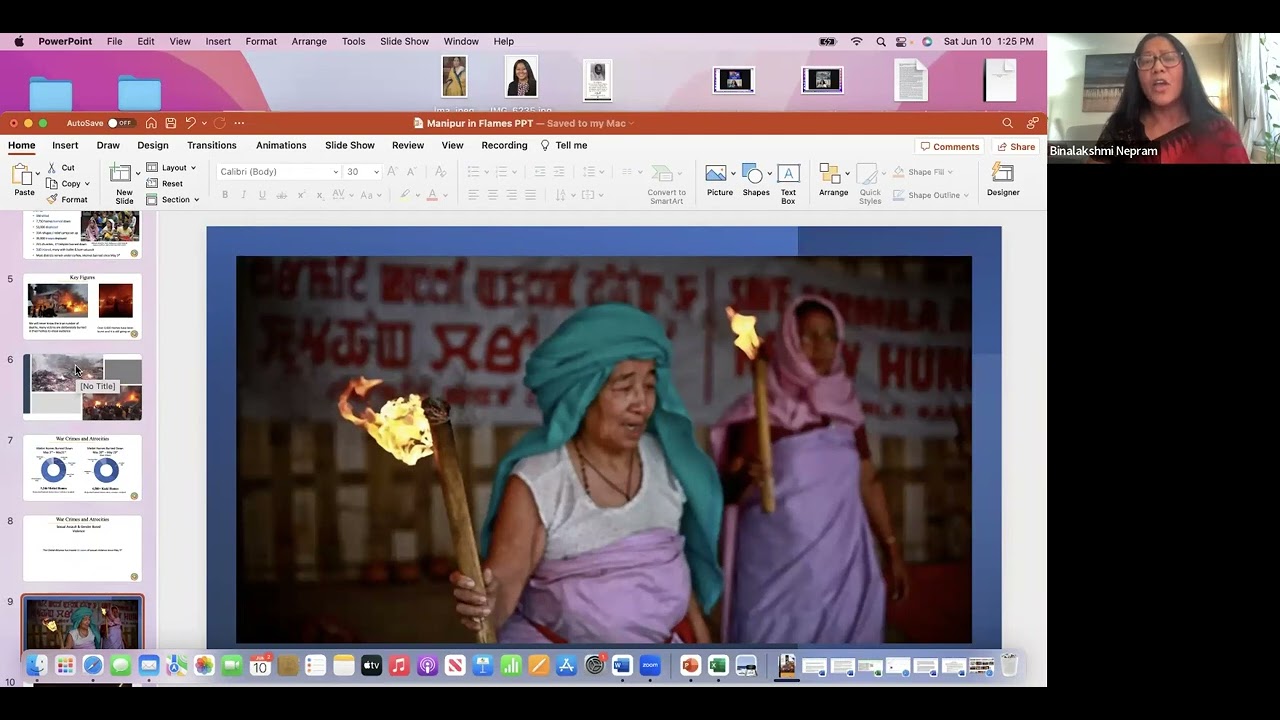This screenshot has width=1280, height=720.
Task: Toggle Bold formatting
Action: pyautogui.click(x=225, y=195)
